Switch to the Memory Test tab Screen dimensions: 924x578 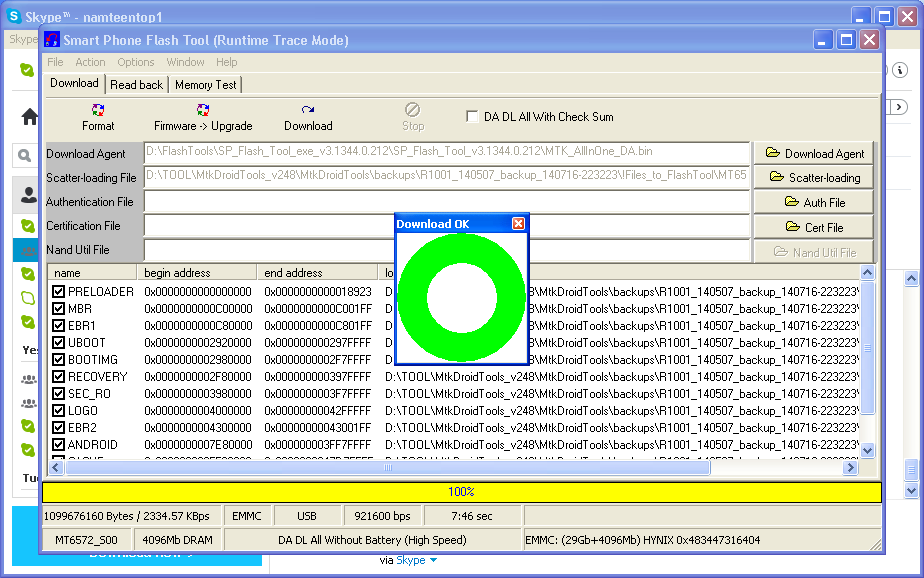click(206, 85)
